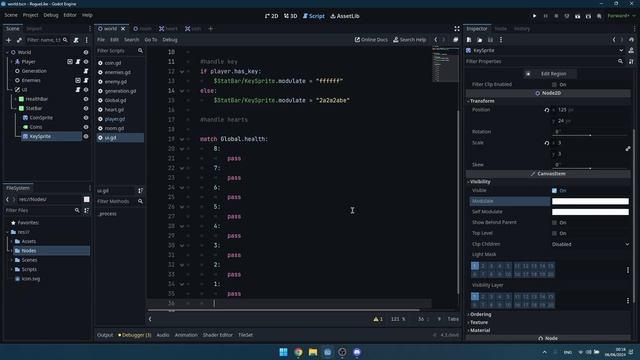Enable Show Behind Parent checkbox

click(554, 222)
